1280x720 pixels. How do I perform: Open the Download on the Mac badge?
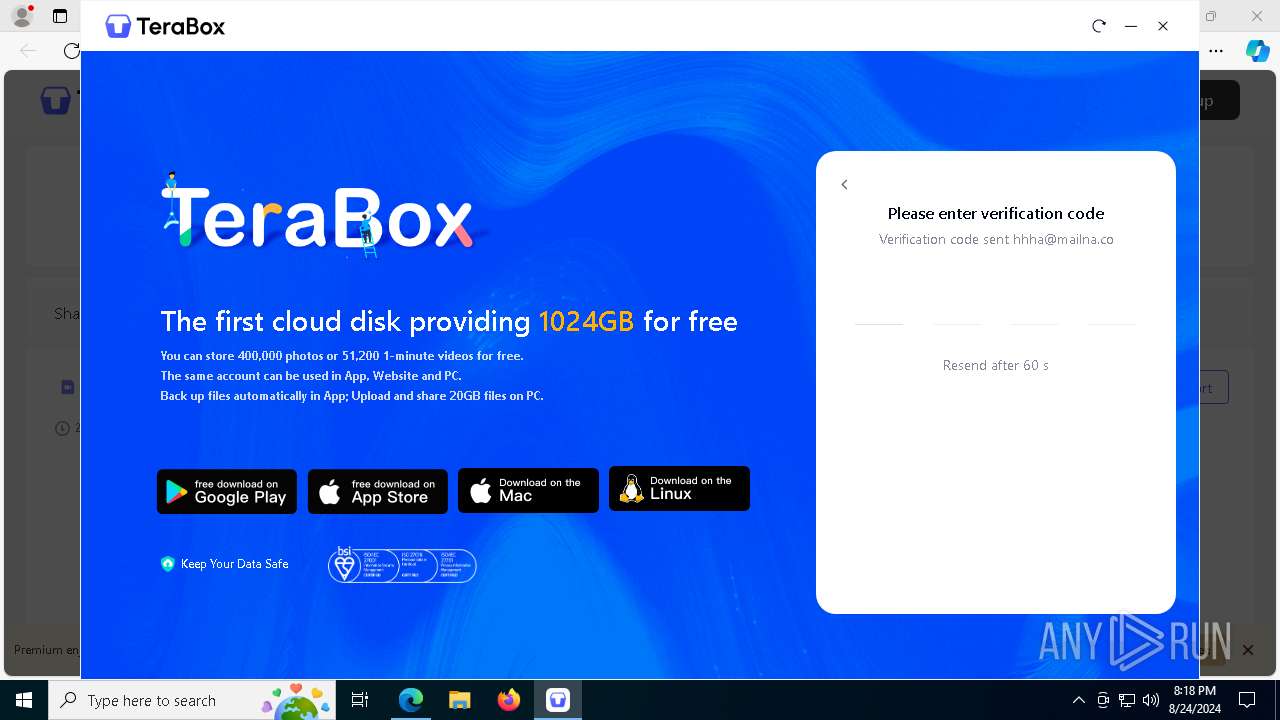point(528,490)
